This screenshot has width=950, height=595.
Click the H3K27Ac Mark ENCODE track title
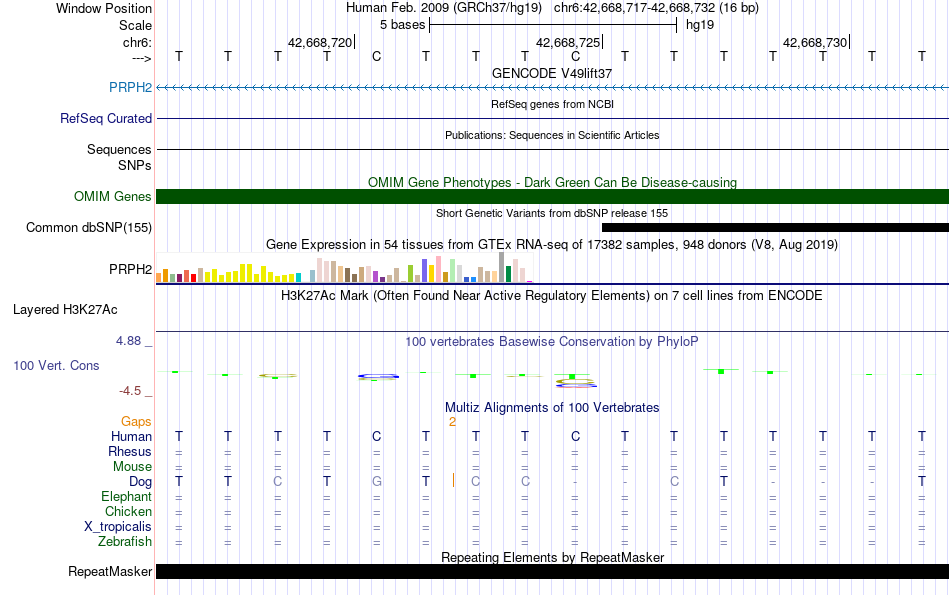(x=552, y=296)
